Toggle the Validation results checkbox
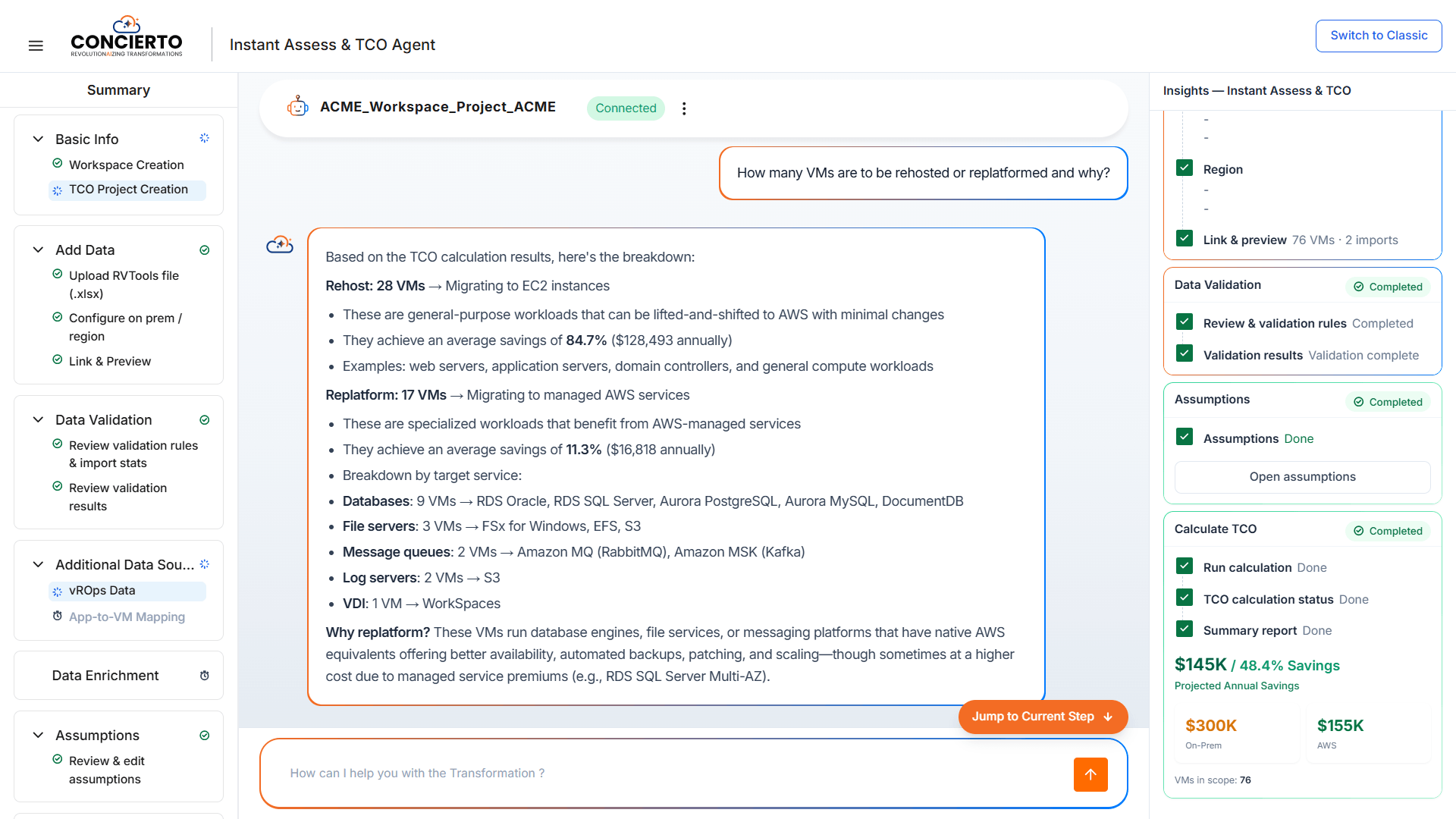 click(1185, 354)
